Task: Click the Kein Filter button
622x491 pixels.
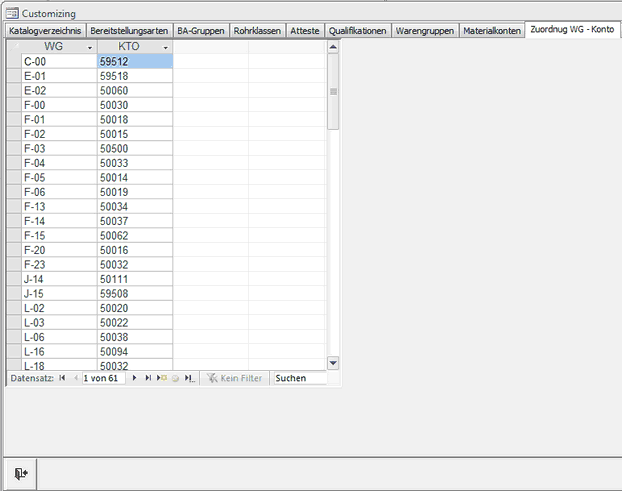Action: [234, 379]
